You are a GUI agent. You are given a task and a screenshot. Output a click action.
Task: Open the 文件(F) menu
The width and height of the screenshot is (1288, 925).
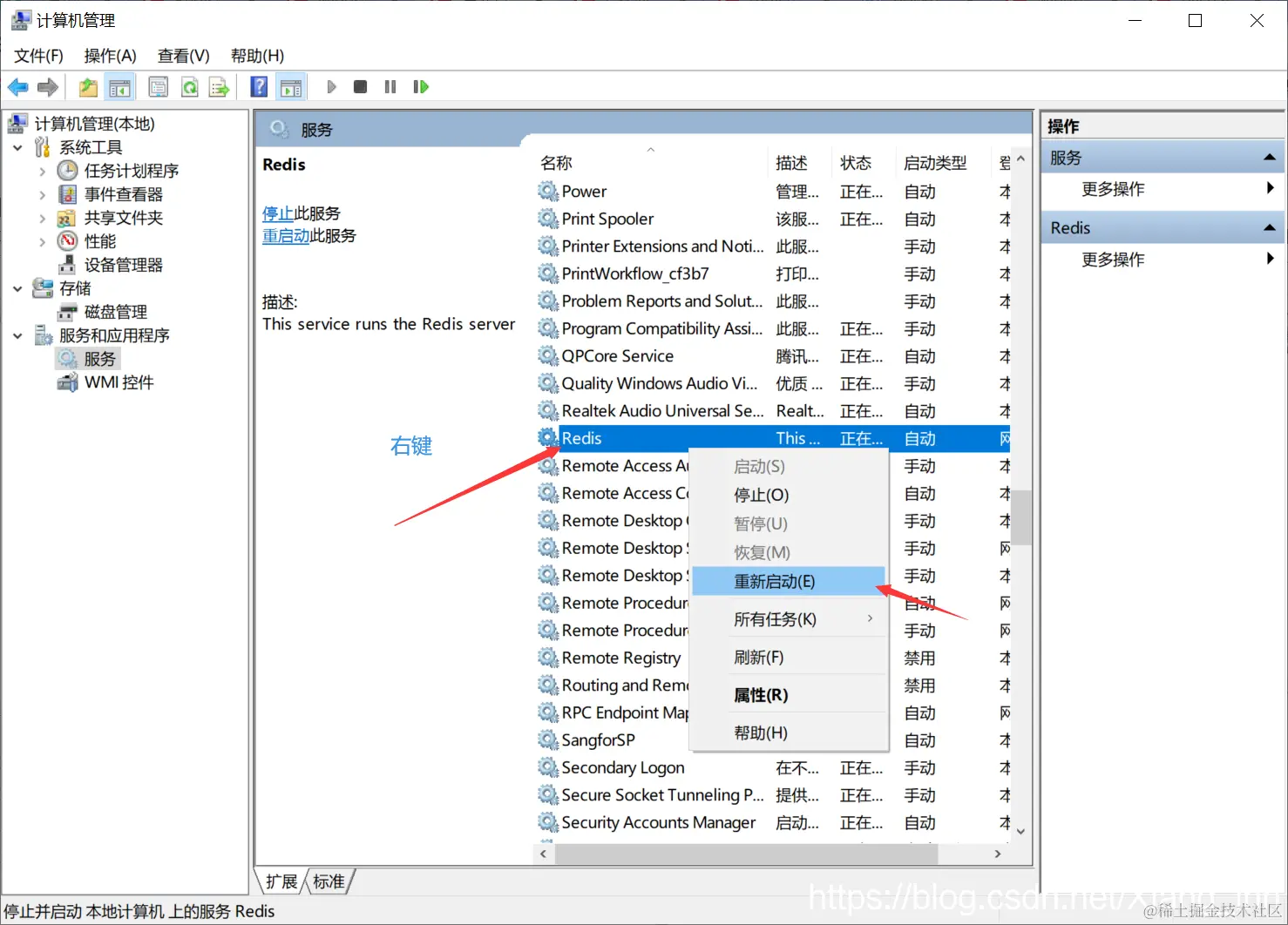pyautogui.click(x=38, y=56)
